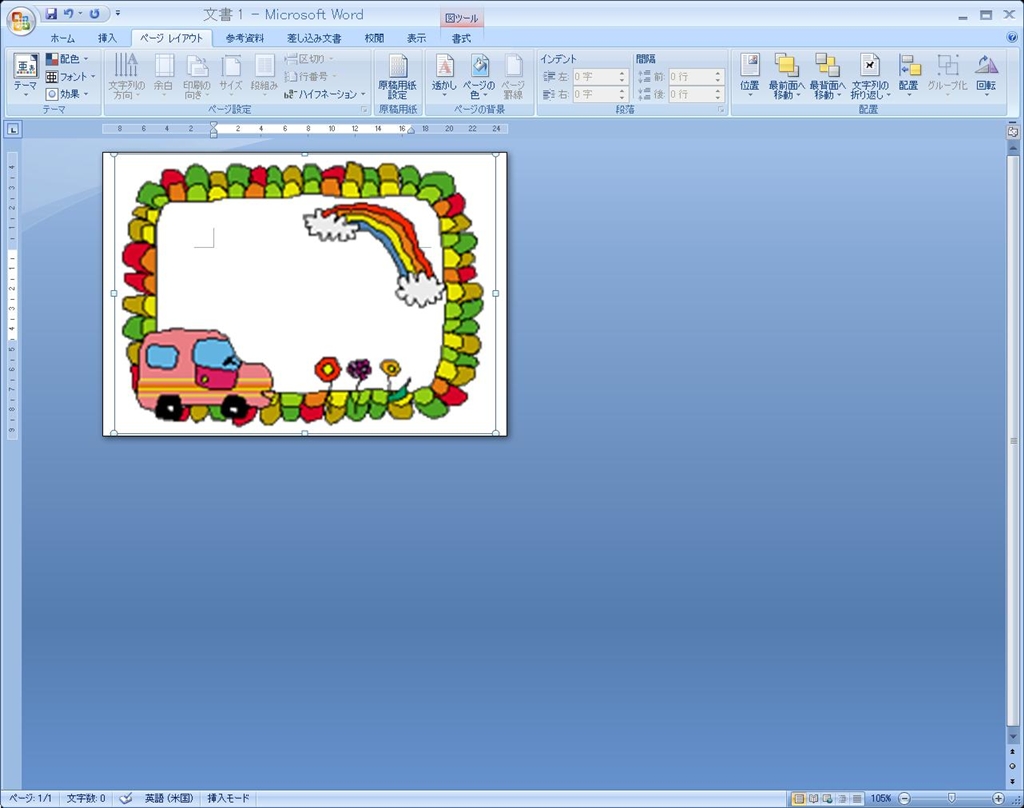1024x808 pixels.
Task: Expand the 効果 theme effects dropdown
Action: pos(67,94)
